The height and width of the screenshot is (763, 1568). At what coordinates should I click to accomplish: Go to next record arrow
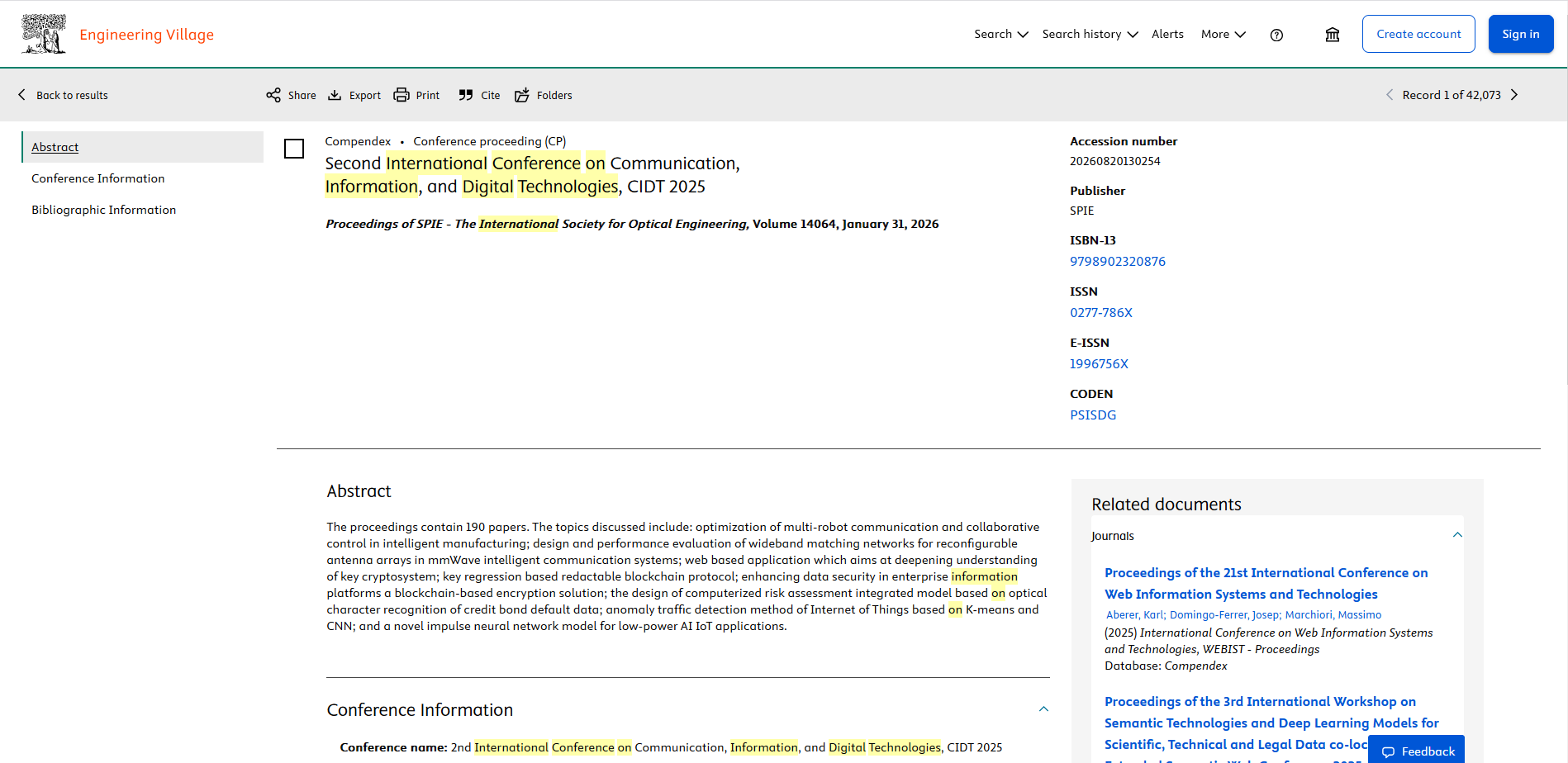pos(1514,95)
